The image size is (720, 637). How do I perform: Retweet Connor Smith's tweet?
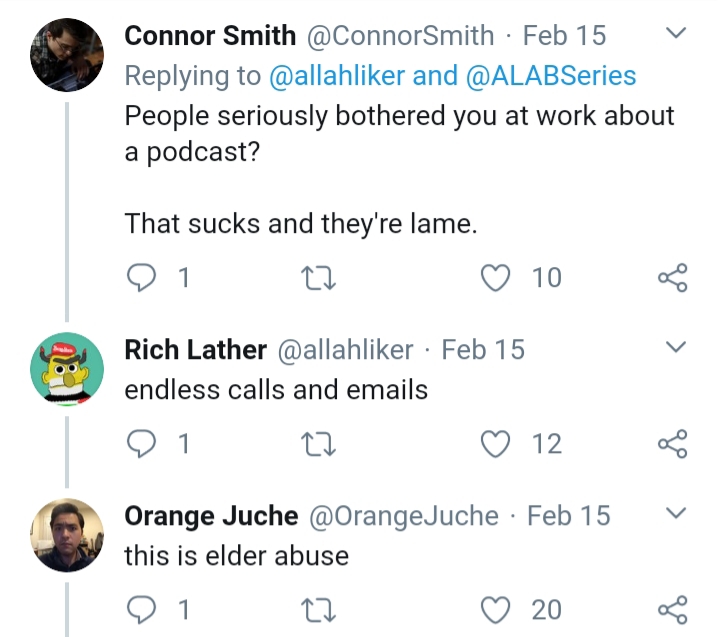(318, 278)
